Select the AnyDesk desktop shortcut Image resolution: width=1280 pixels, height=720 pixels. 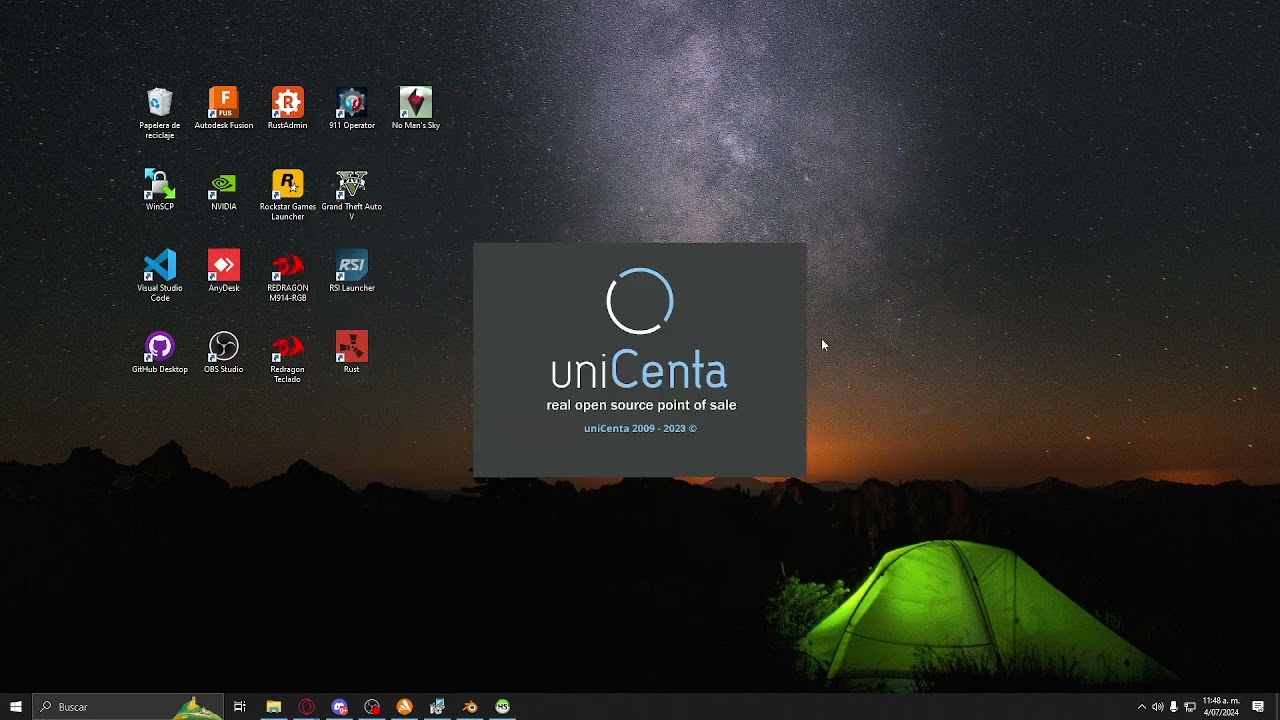[x=224, y=271]
